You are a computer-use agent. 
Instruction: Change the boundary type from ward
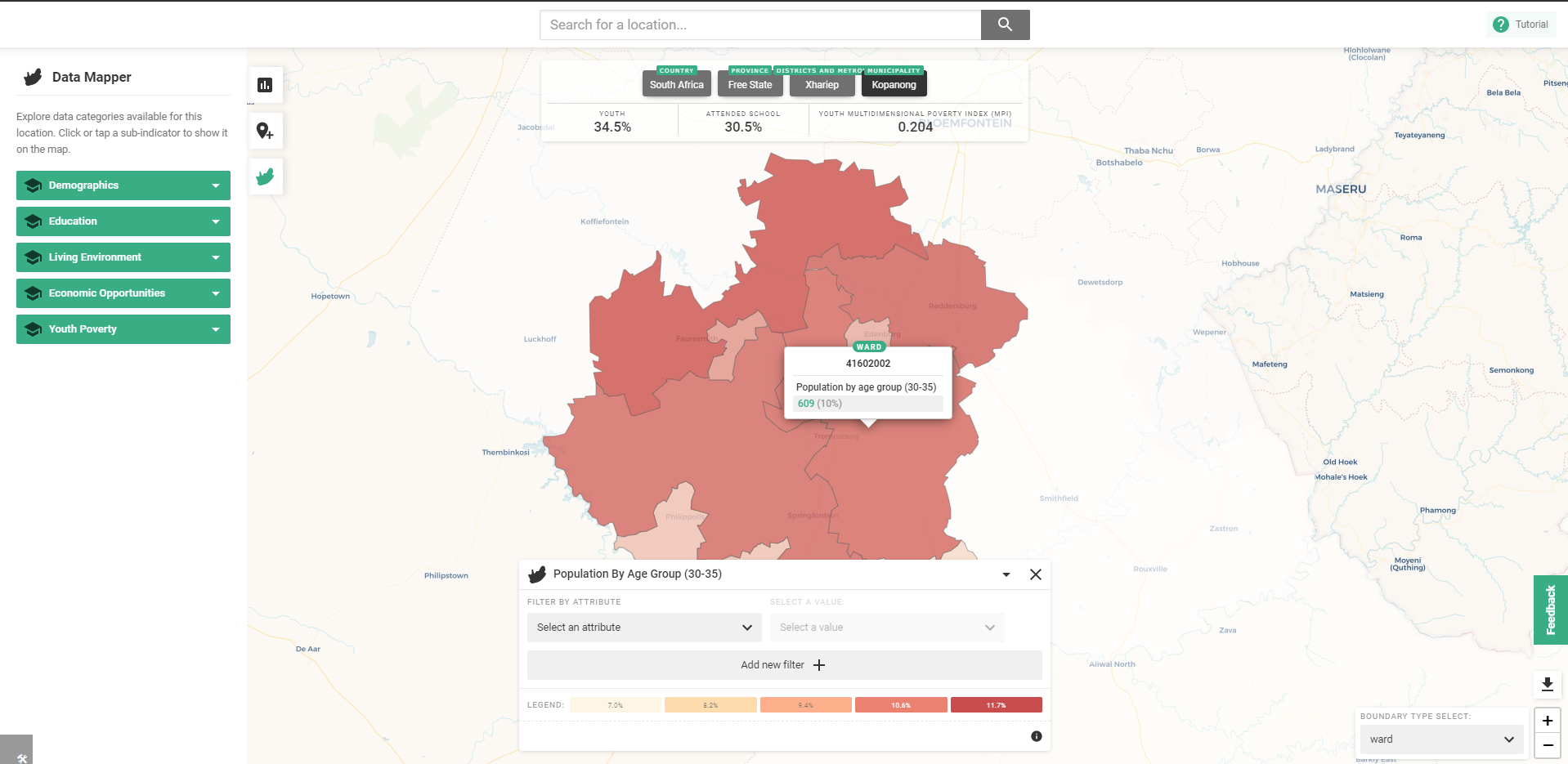(x=1440, y=739)
